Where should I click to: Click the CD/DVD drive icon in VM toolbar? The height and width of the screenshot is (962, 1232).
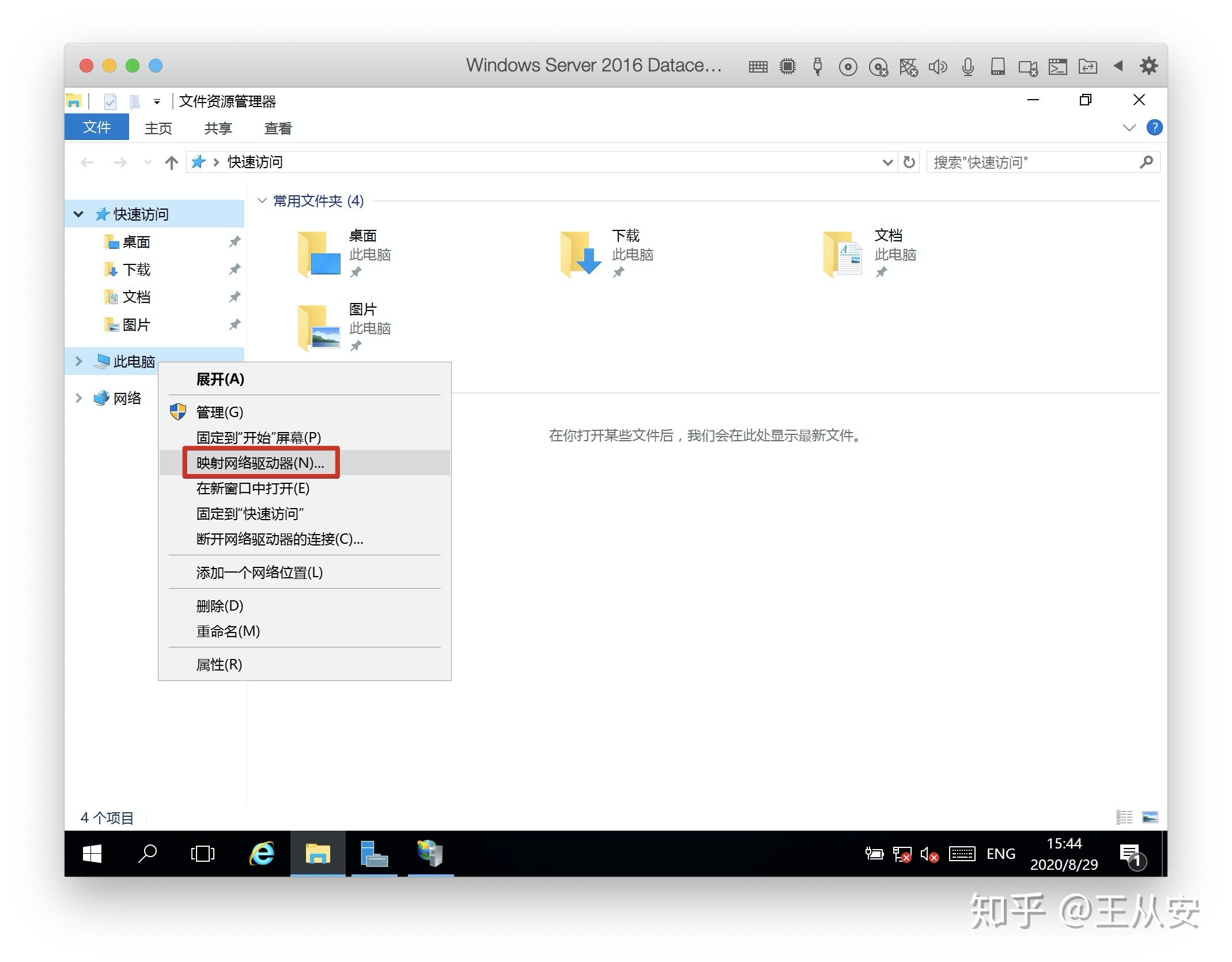click(x=848, y=66)
